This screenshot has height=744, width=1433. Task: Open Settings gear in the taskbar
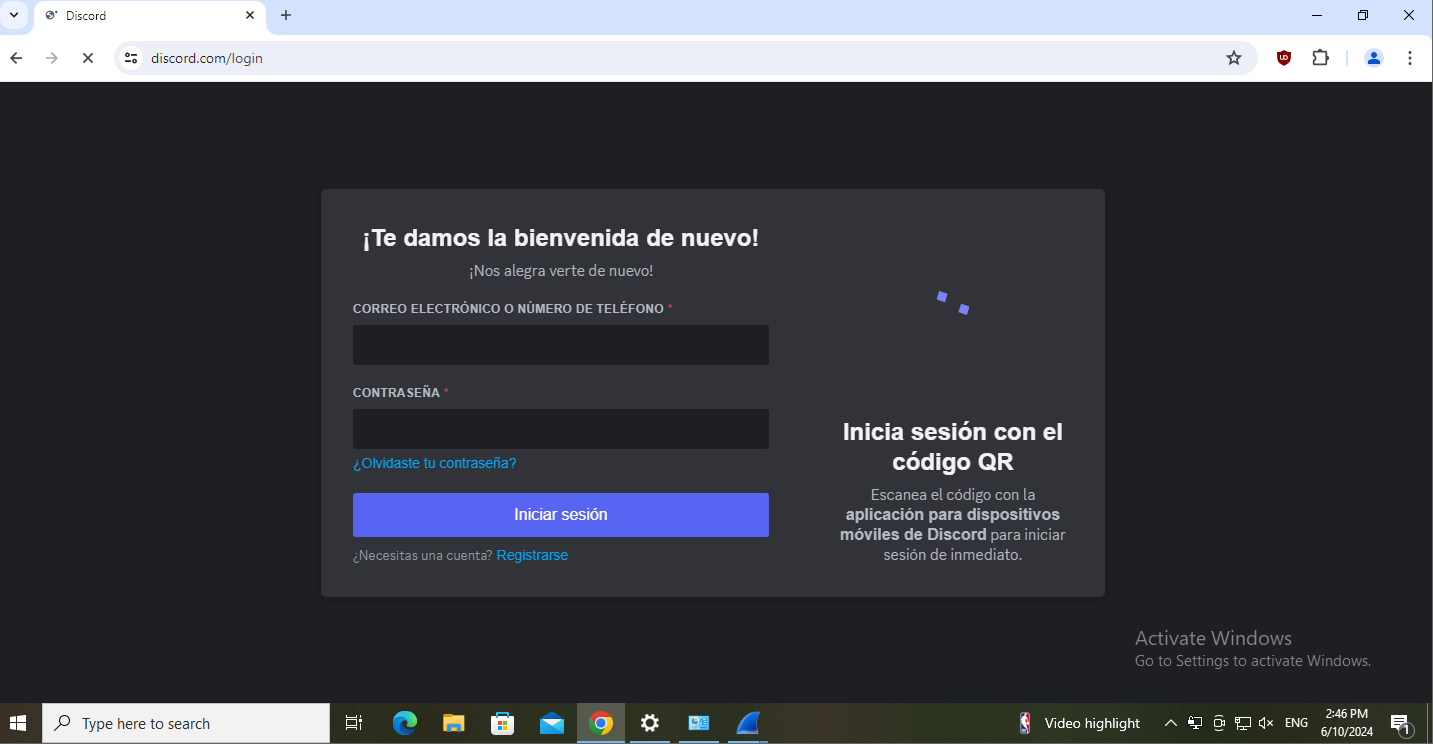pos(650,723)
